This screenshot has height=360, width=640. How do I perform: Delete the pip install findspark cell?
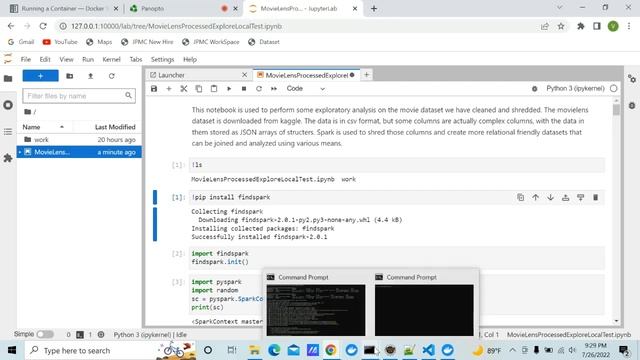(x=596, y=198)
